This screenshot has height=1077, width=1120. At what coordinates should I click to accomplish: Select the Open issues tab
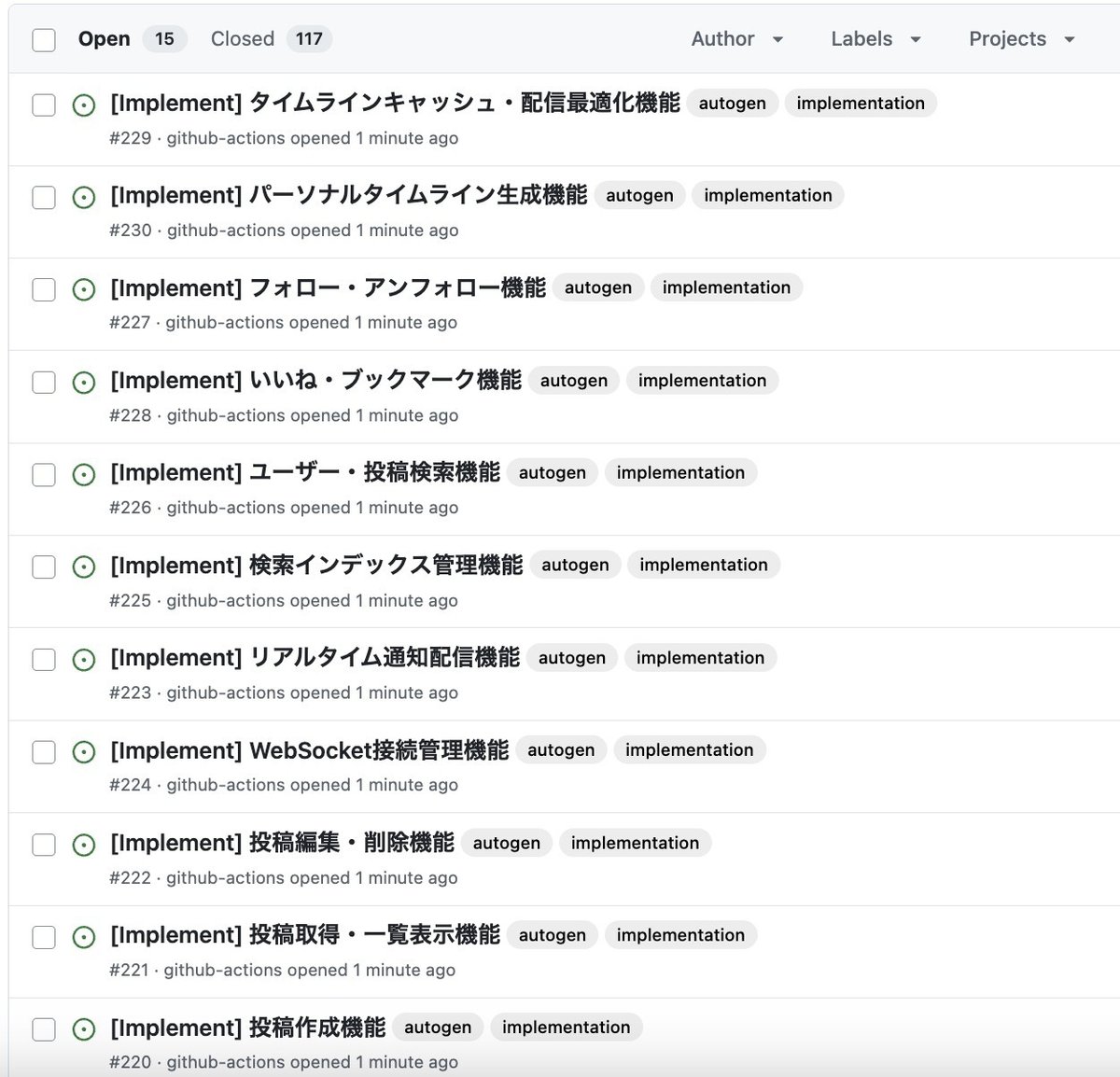105,39
